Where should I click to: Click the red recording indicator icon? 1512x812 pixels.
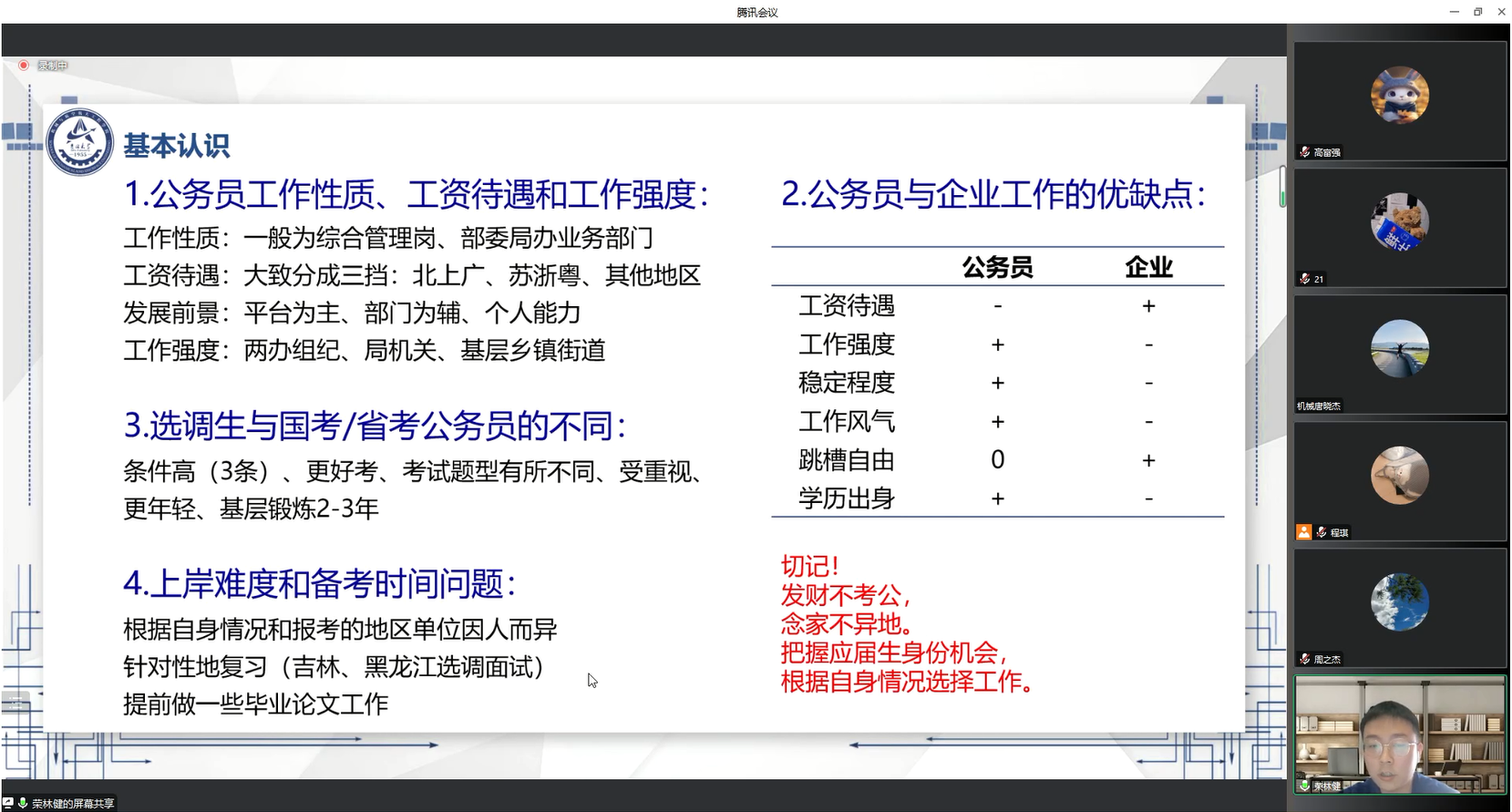(24, 66)
